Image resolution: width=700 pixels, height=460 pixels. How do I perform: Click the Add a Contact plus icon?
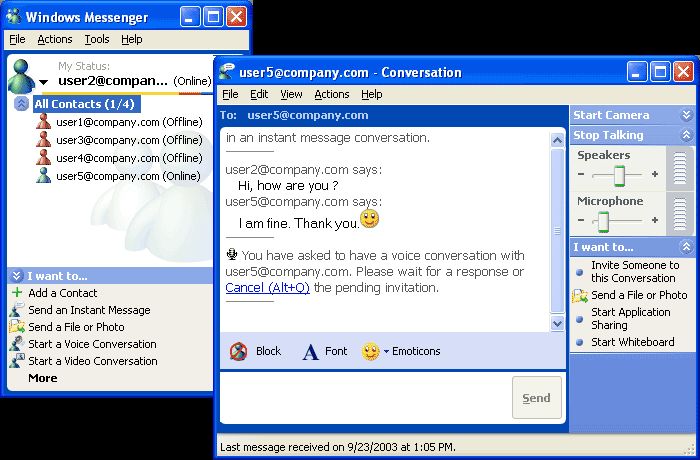(17, 293)
